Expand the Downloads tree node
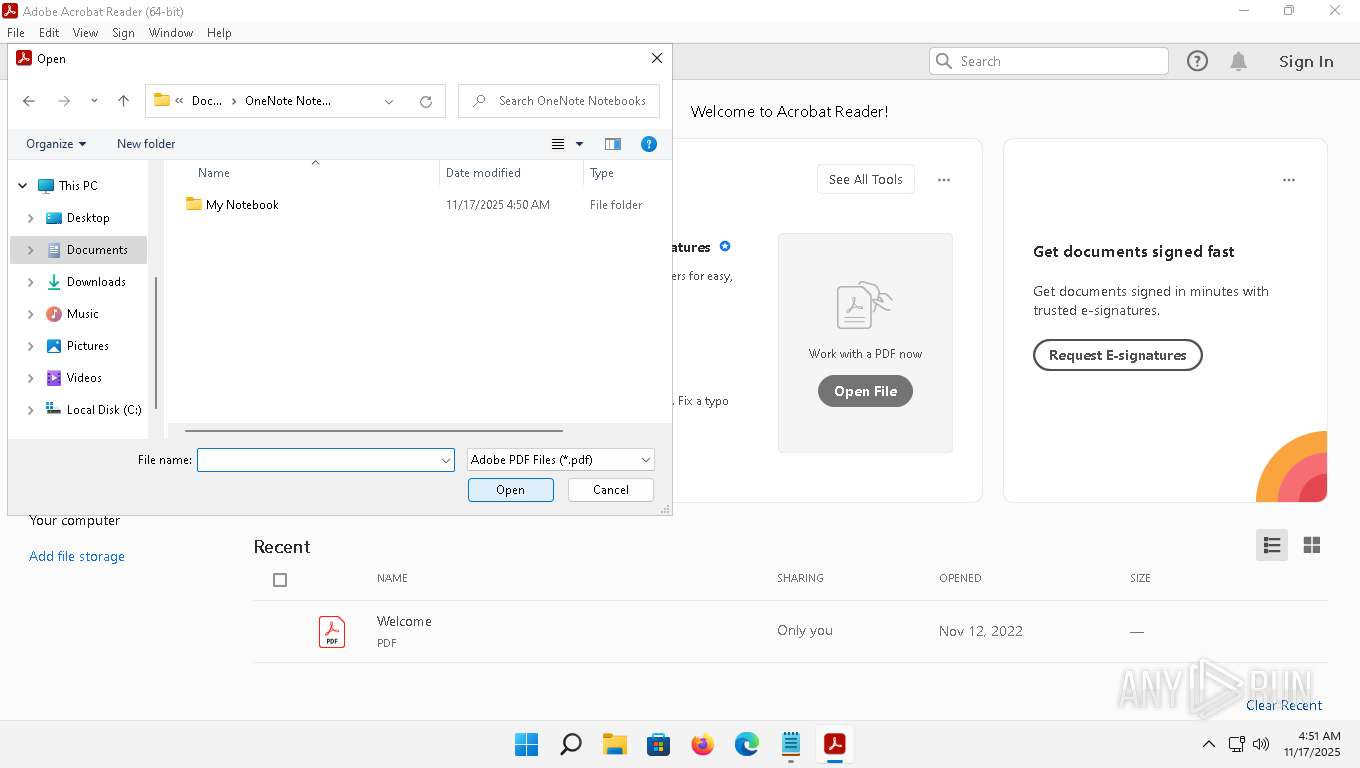 (x=30, y=282)
